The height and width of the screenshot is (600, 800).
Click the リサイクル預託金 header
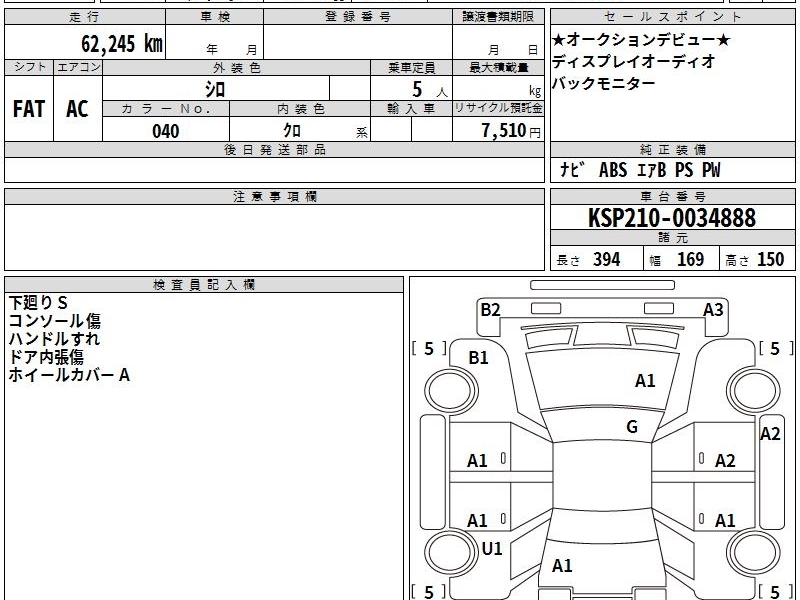pos(498,109)
